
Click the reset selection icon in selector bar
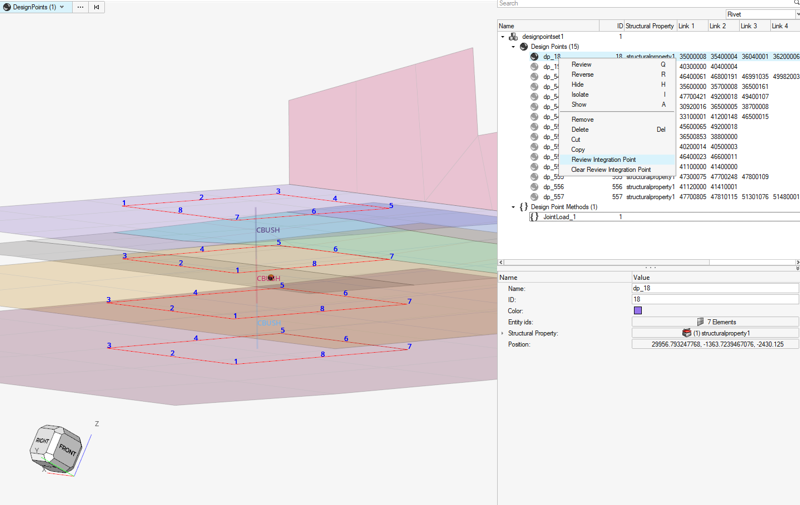(97, 7)
